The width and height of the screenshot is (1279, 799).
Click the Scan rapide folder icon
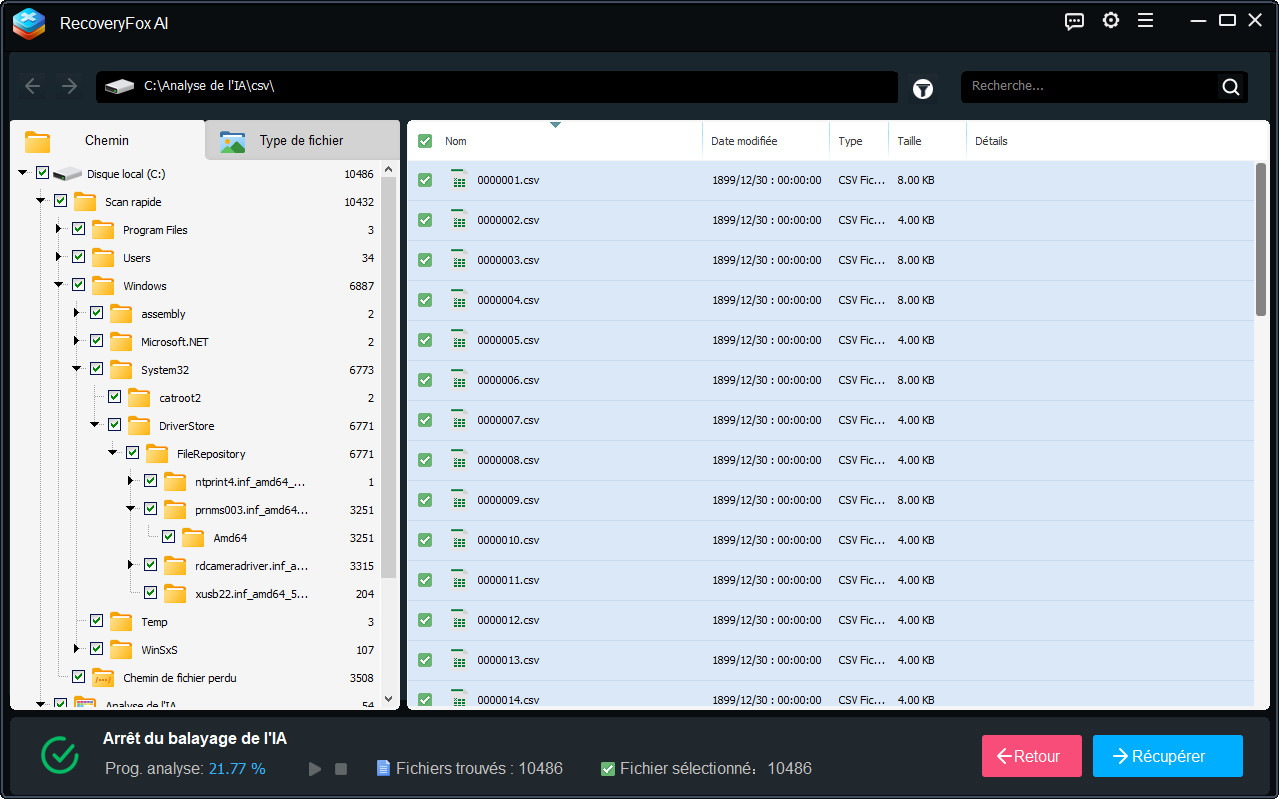point(85,202)
